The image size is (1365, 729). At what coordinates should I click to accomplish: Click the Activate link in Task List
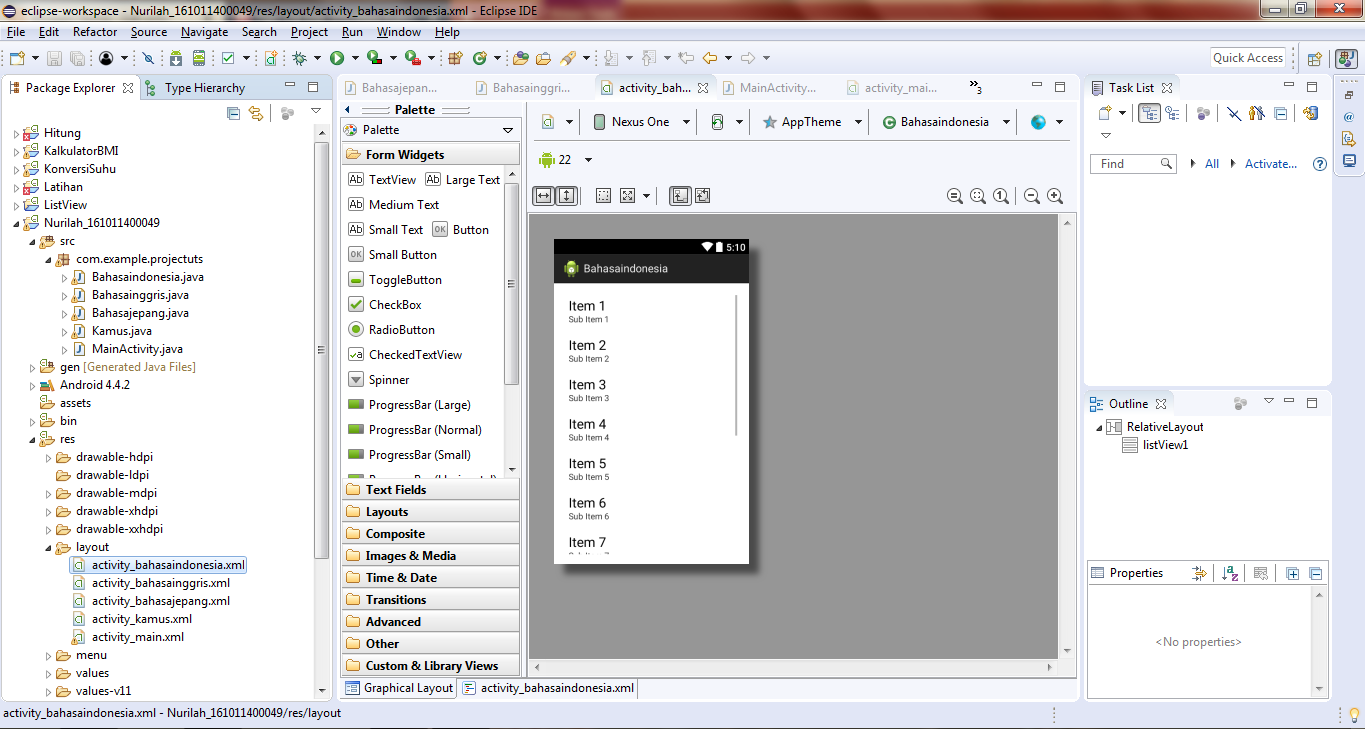pyautogui.click(x=1271, y=163)
